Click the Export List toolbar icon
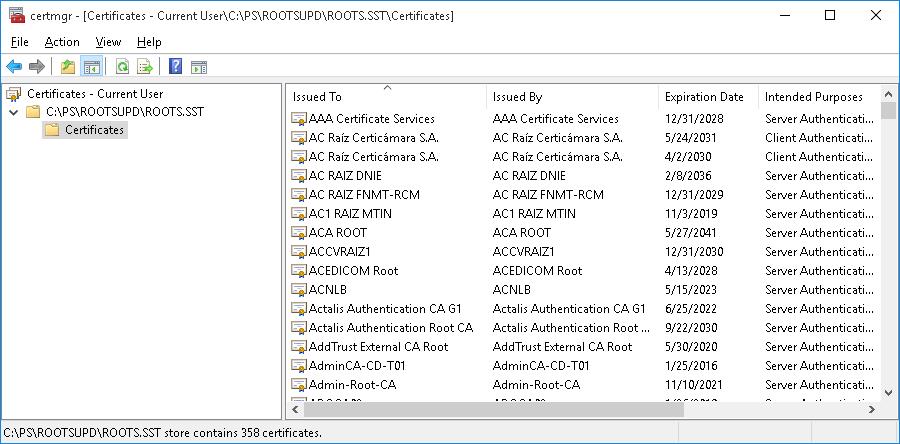Screen dimensions: 900x444 click(x=145, y=67)
